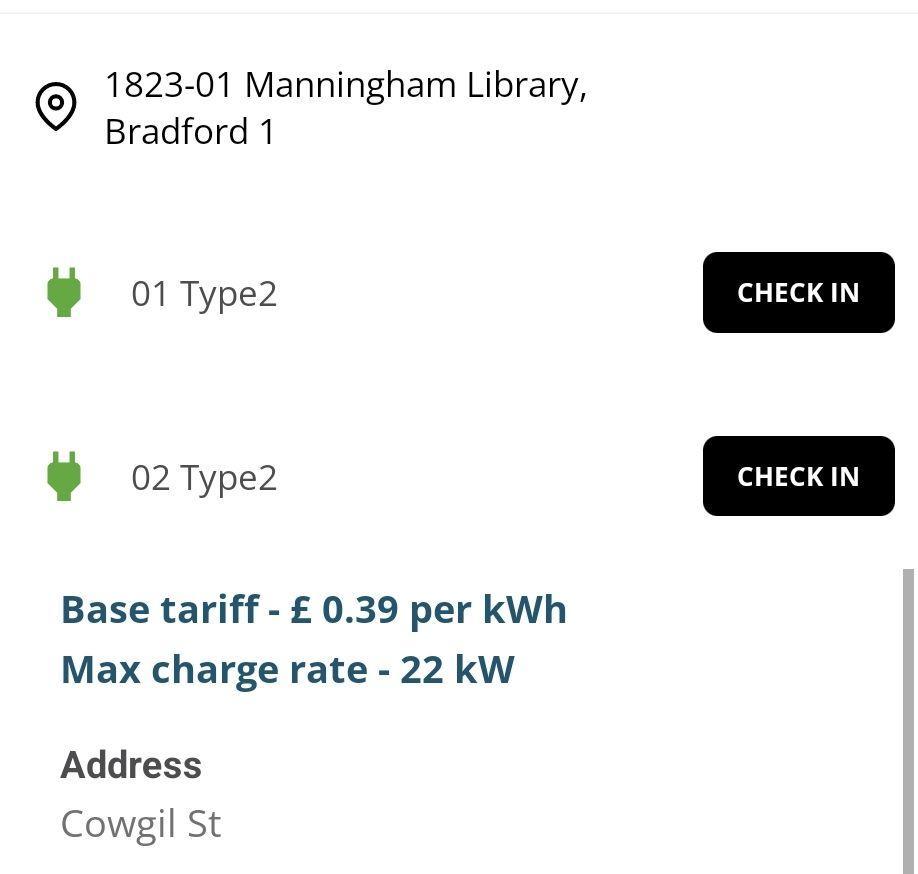The height and width of the screenshot is (874, 918).
Task: Select the 02 Type2 connector label
Action: pyautogui.click(x=204, y=477)
